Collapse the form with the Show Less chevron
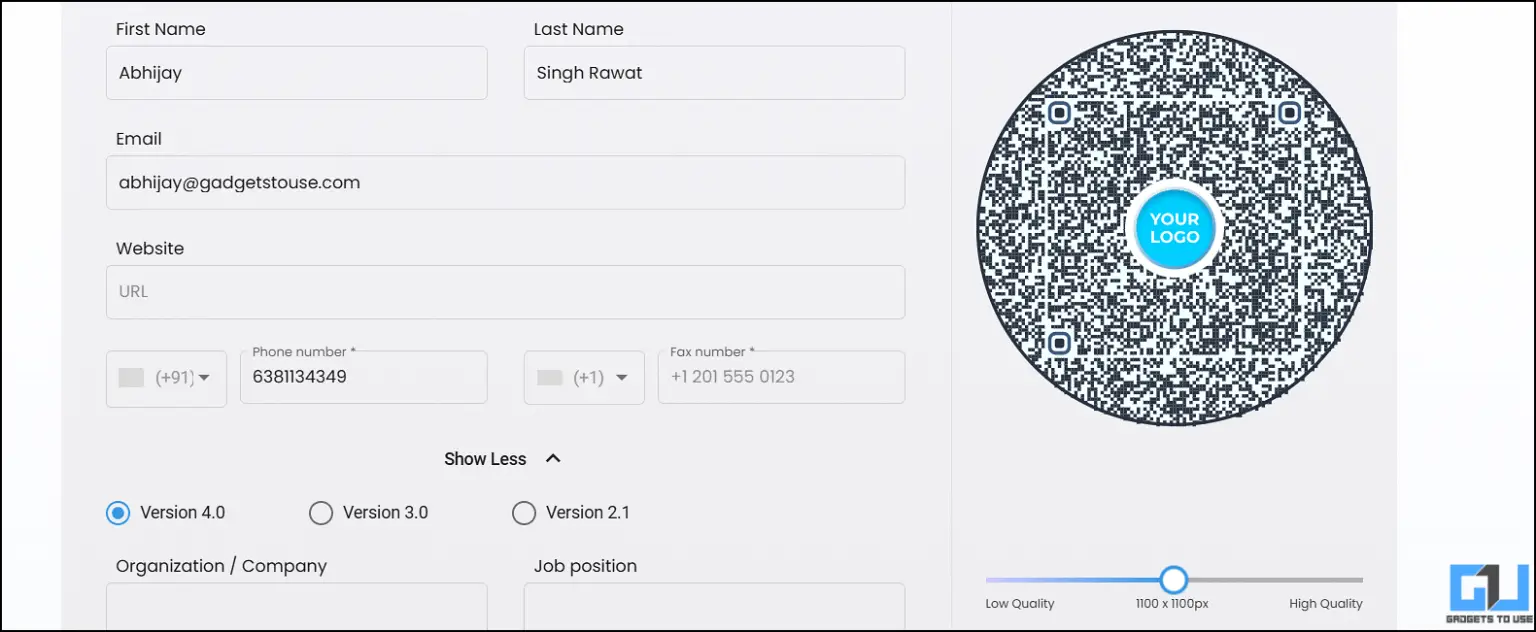 click(551, 458)
